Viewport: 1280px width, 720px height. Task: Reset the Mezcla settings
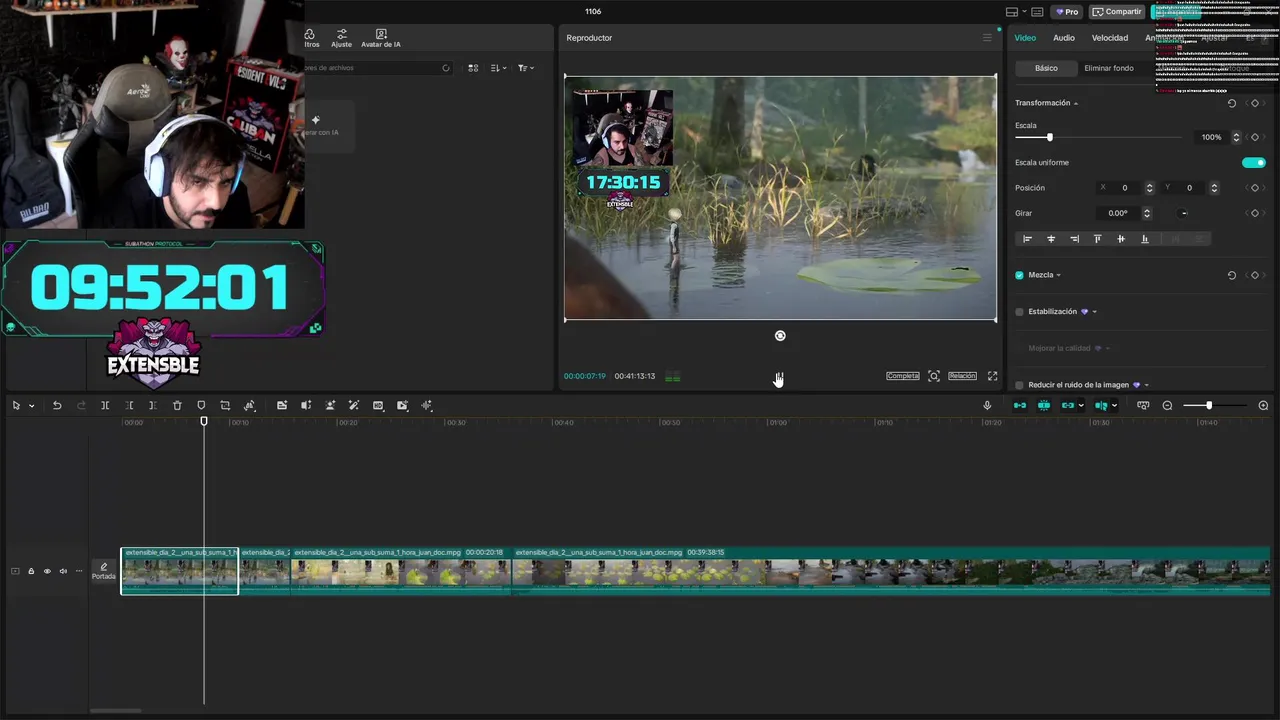(1232, 275)
